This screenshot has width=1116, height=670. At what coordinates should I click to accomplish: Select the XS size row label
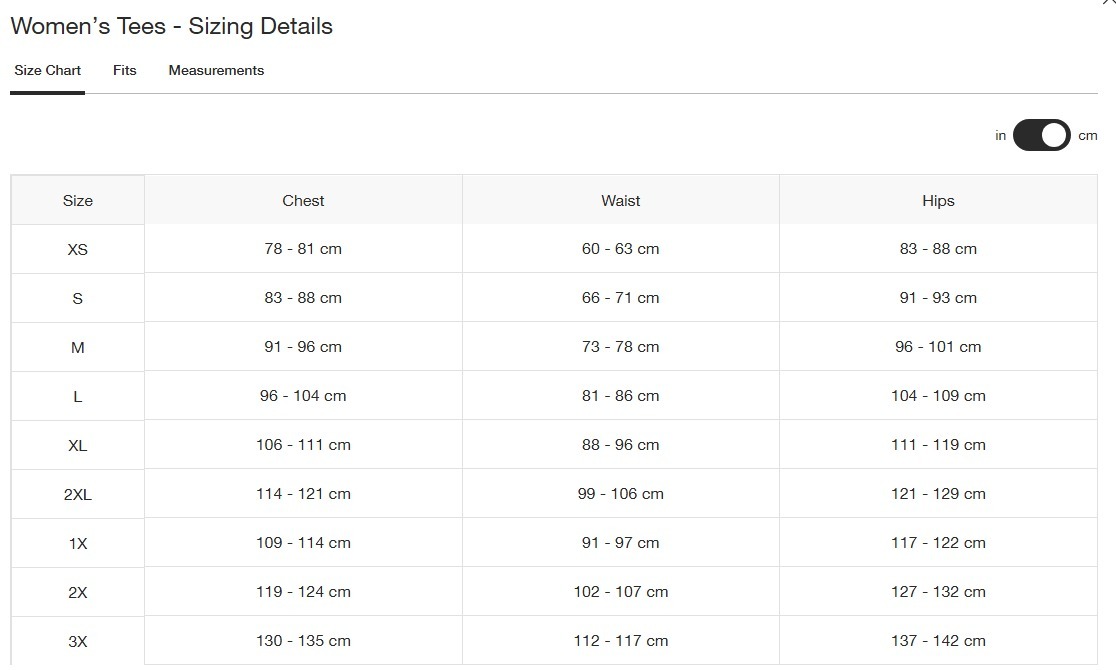coord(78,250)
